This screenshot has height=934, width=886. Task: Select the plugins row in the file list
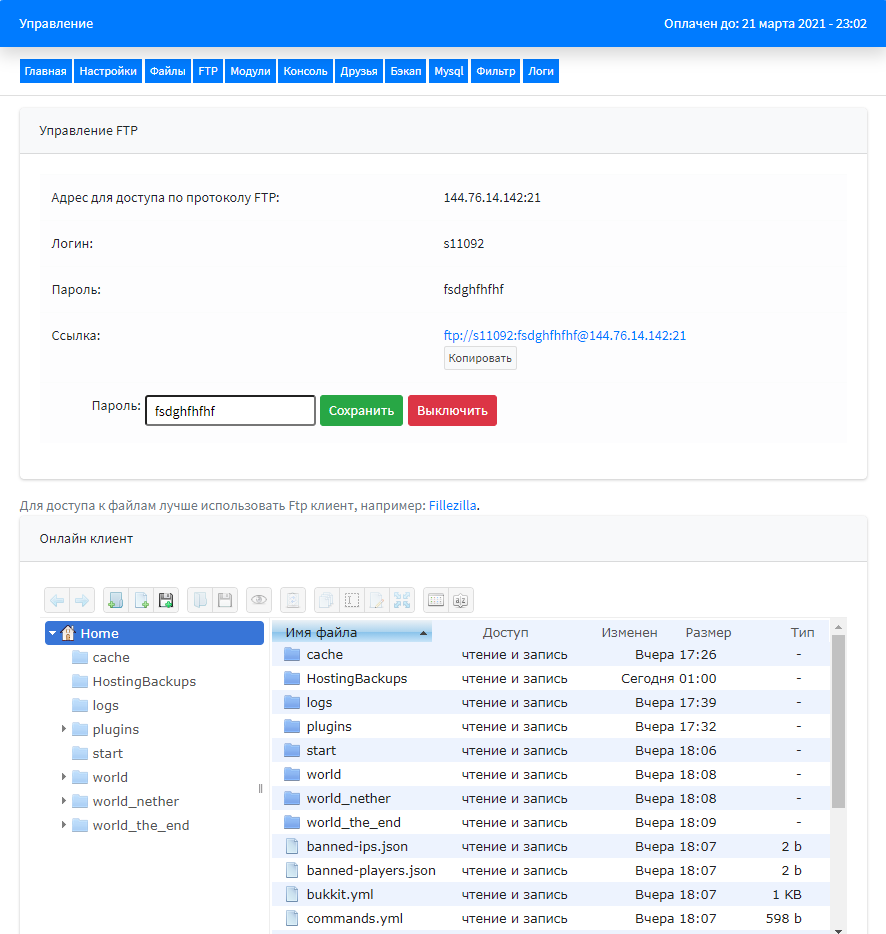(551, 726)
